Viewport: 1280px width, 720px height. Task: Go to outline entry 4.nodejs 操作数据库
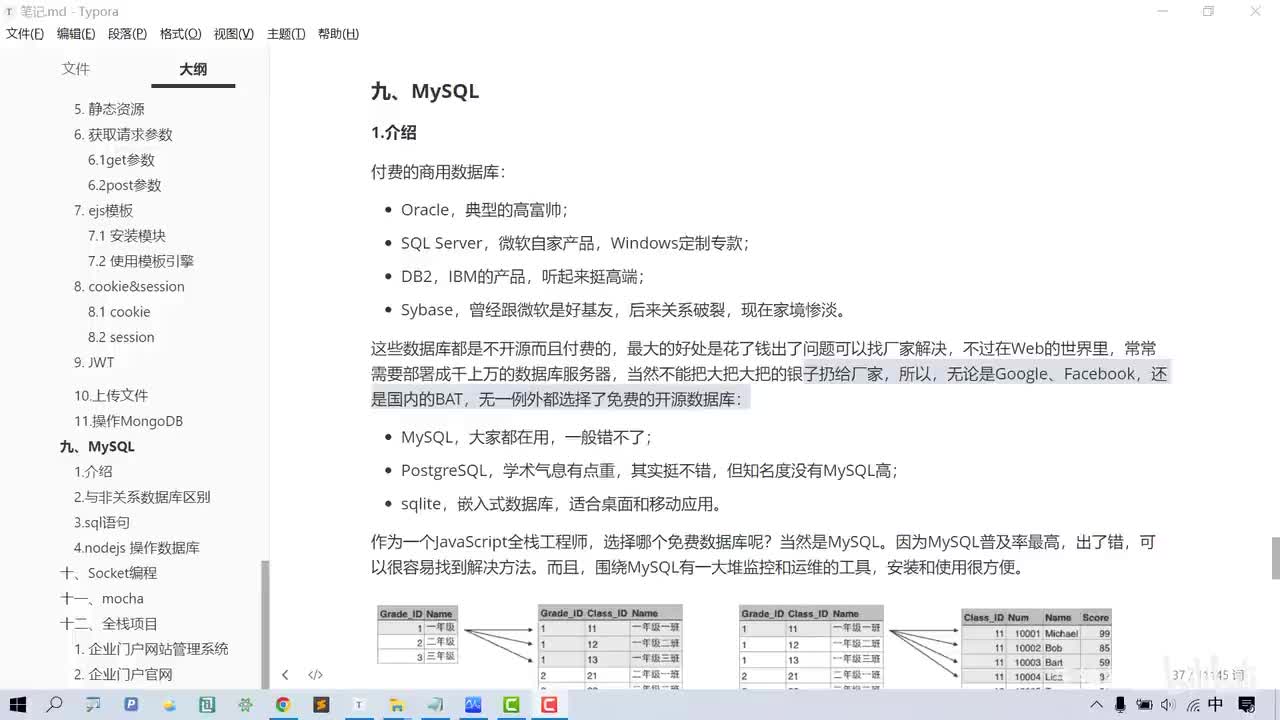point(137,548)
